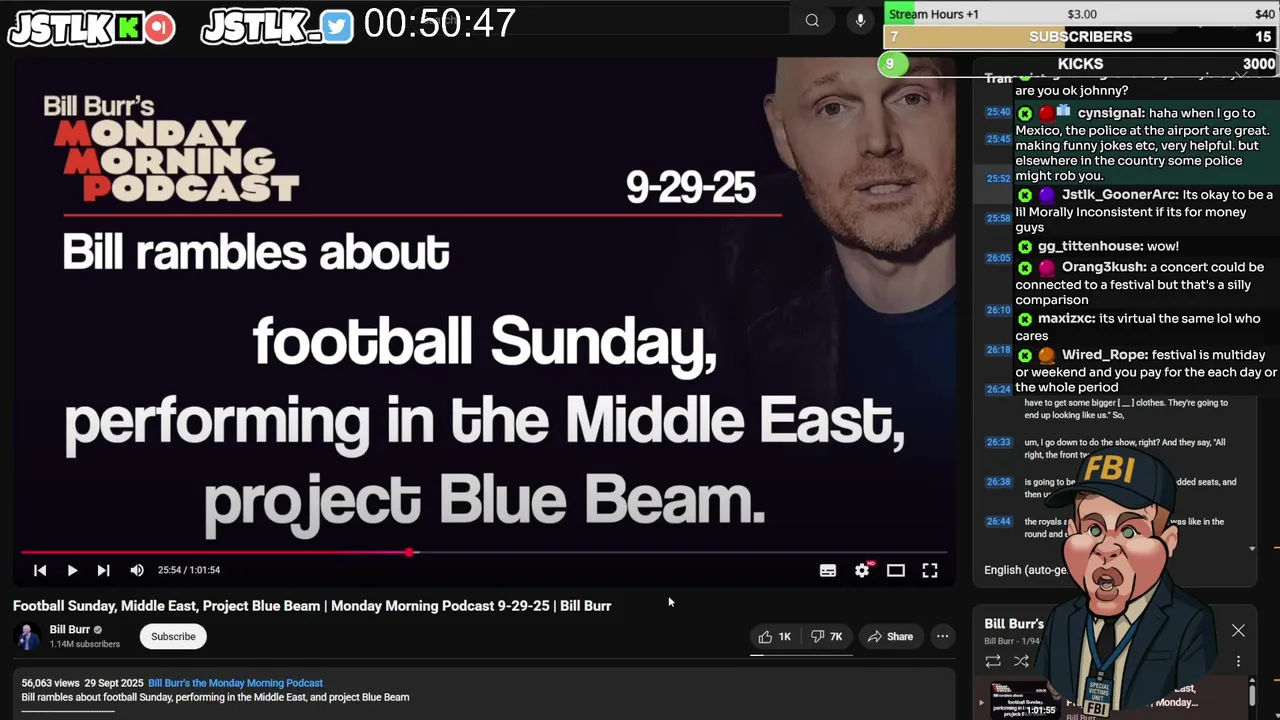Mute the video volume
This screenshot has height=720, width=1280.
coord(137,570)
